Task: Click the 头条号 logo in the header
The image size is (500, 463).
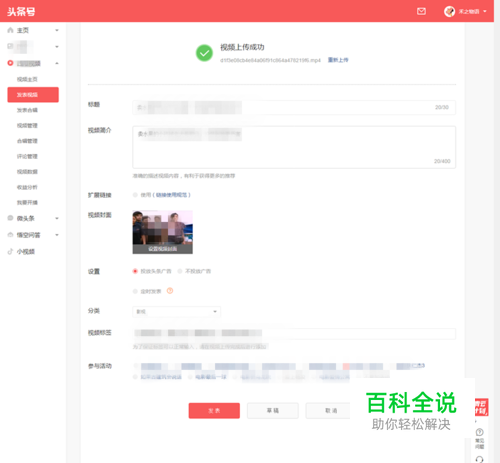Action: tap(21, 12)
